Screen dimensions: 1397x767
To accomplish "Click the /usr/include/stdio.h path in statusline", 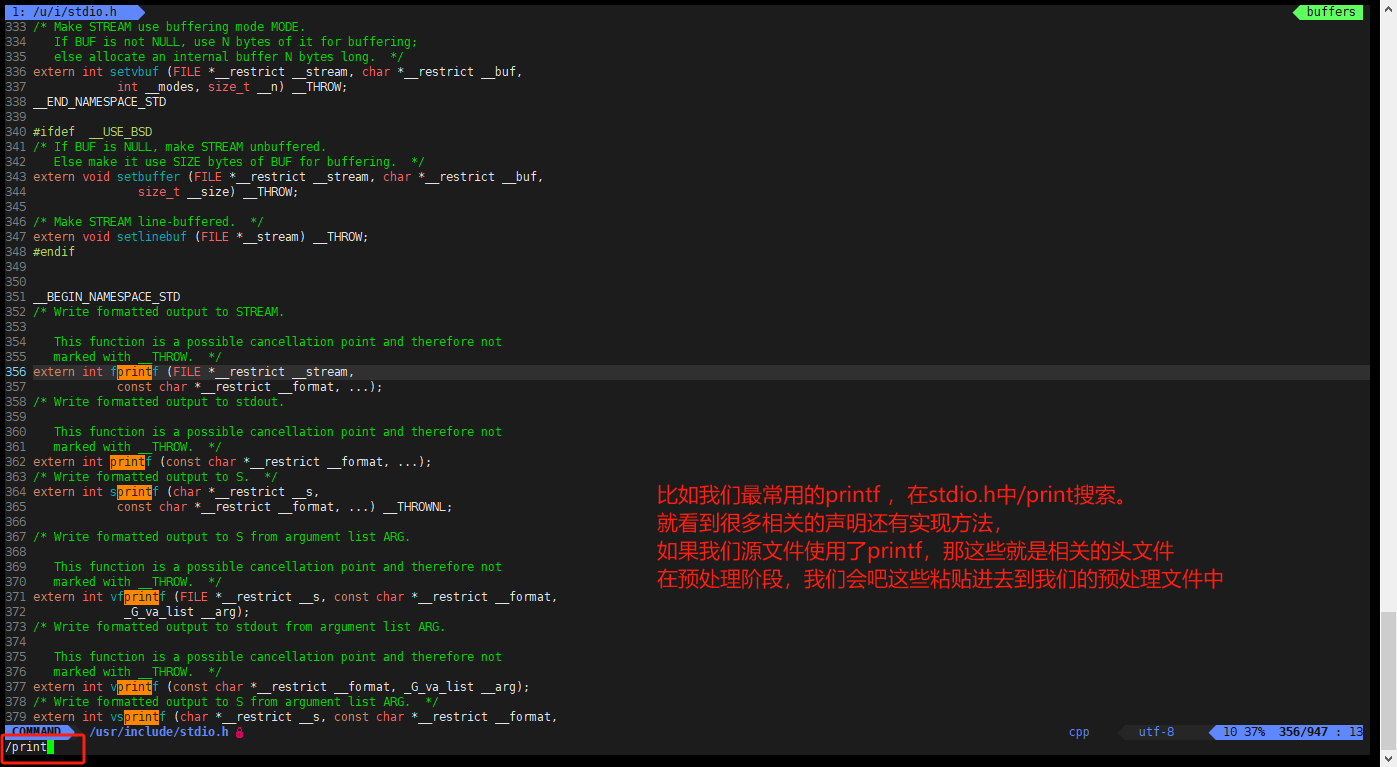I will [x=159, y=732].
